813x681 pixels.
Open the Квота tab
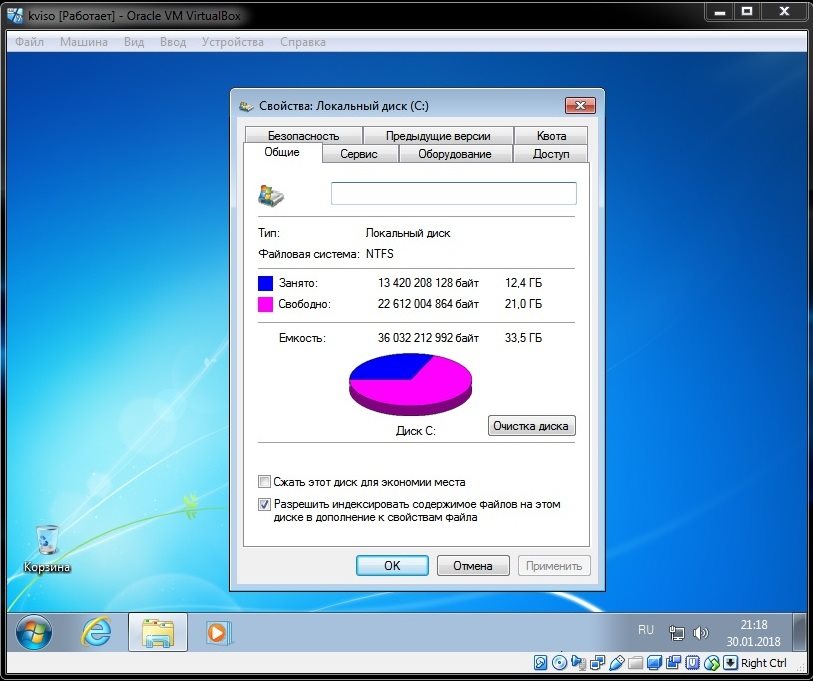click(551, 135)
